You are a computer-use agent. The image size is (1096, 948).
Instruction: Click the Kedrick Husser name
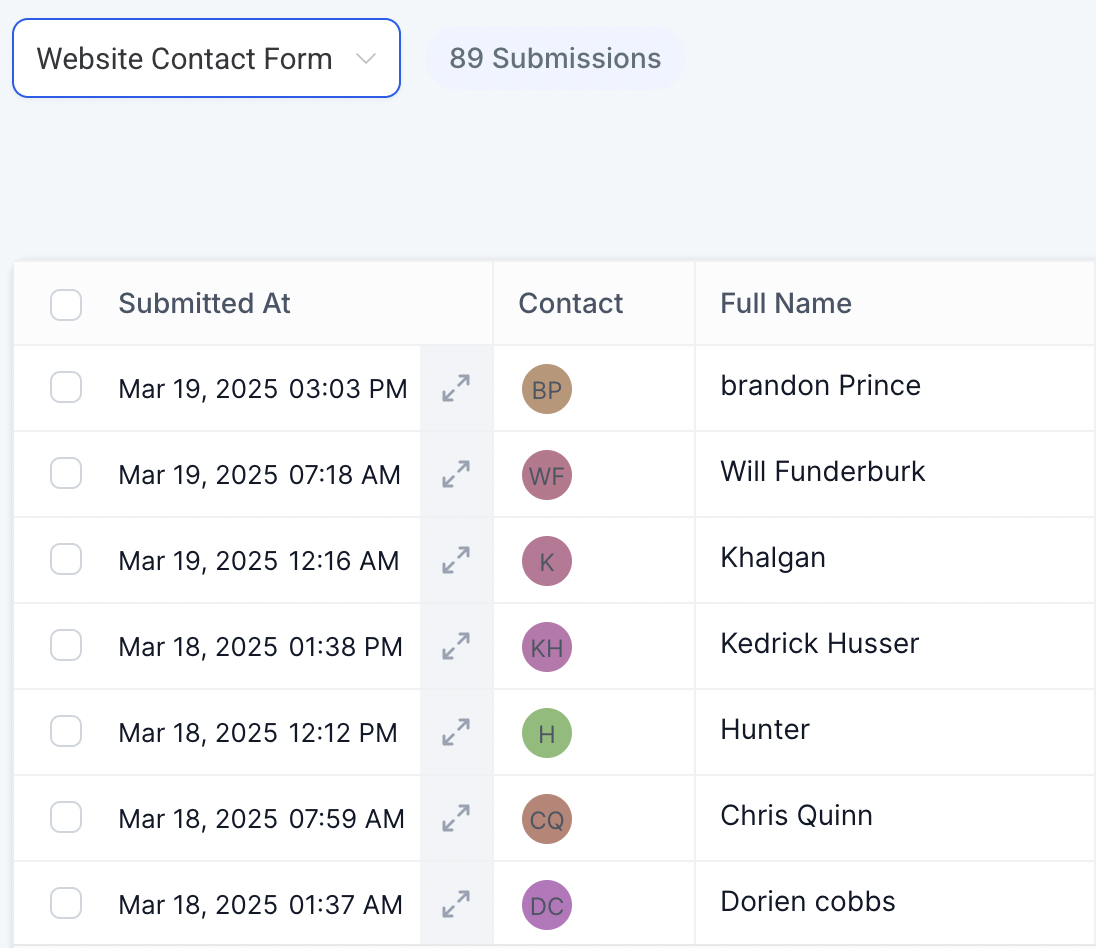[819, 644]
